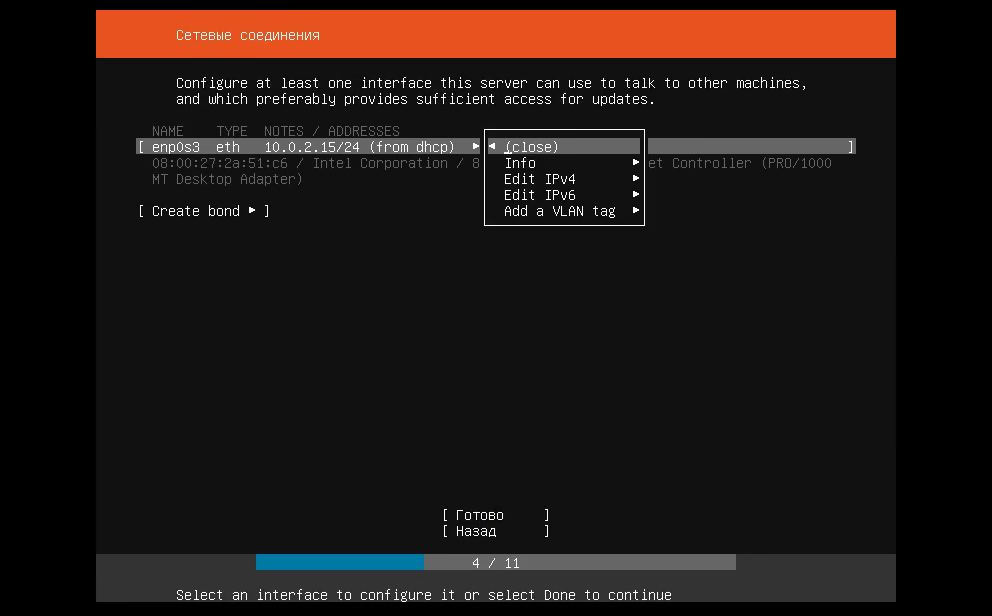This screenshot has height=616, width=992.
Task: Choose Edit IPv6 from the popup menu
Action: (540, 195)
